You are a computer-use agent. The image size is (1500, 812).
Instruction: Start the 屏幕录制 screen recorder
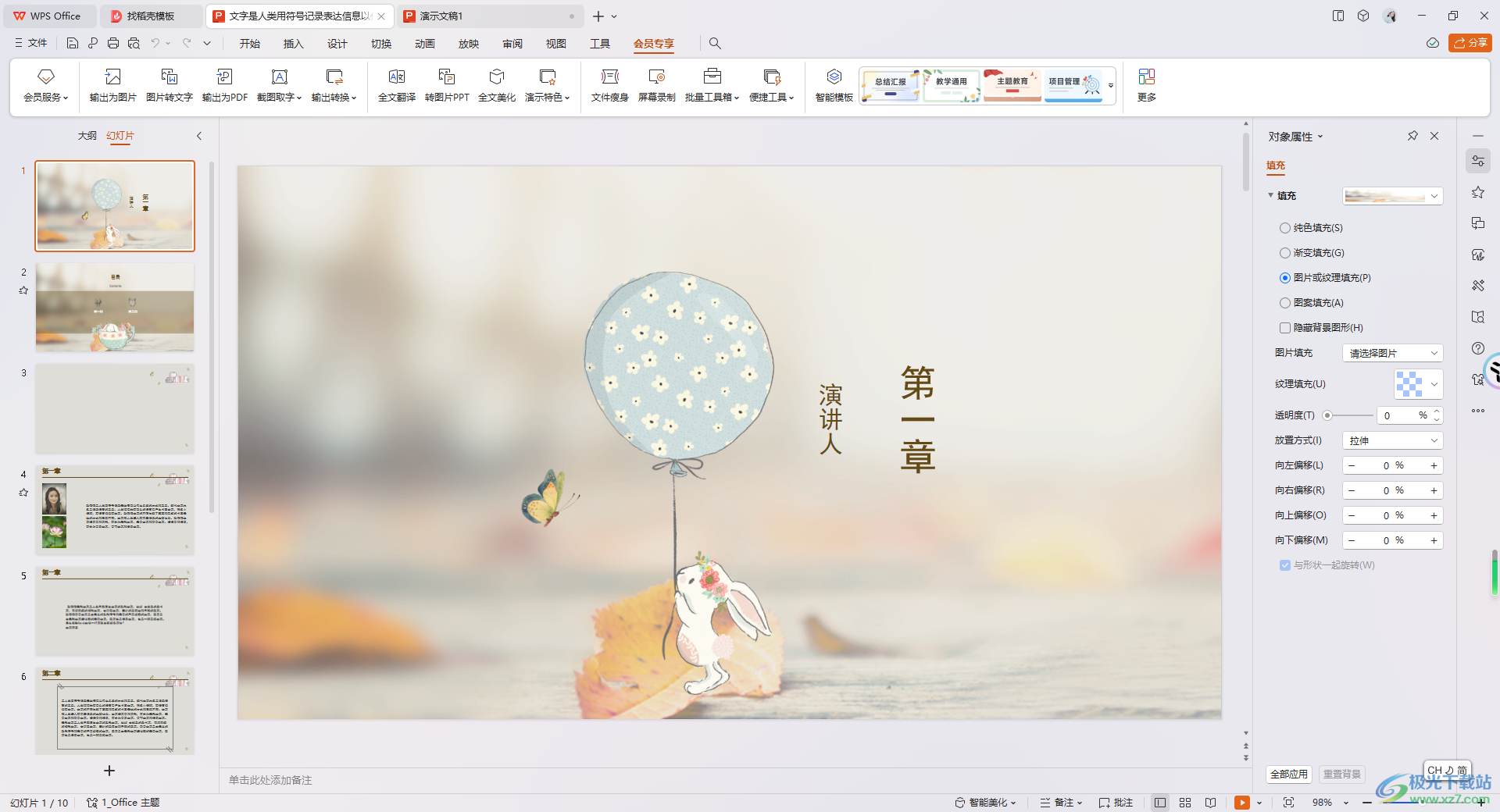[657, 84]
